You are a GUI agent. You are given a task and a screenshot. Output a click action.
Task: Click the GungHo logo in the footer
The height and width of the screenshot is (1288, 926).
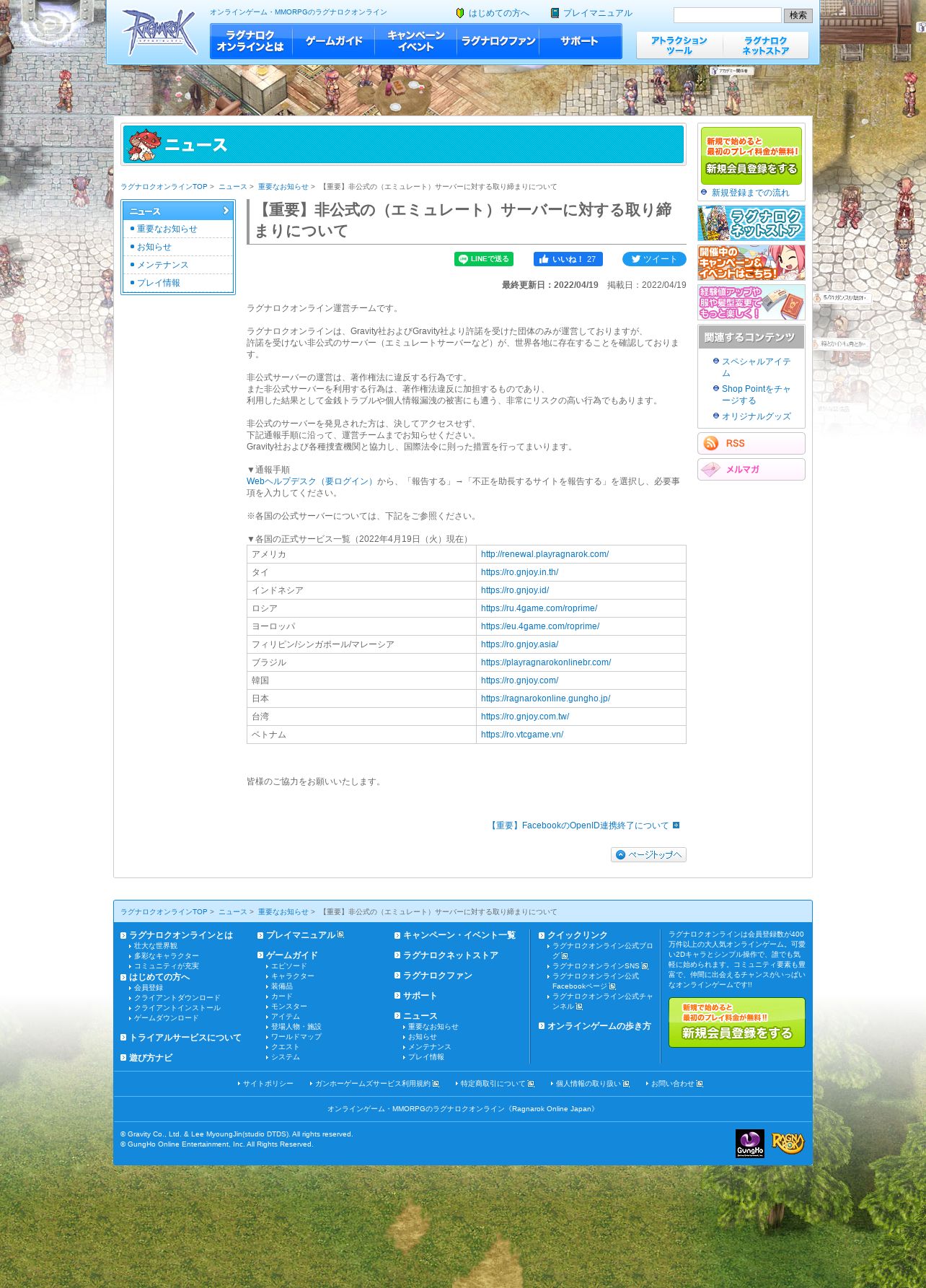[x=750, y=1144]
